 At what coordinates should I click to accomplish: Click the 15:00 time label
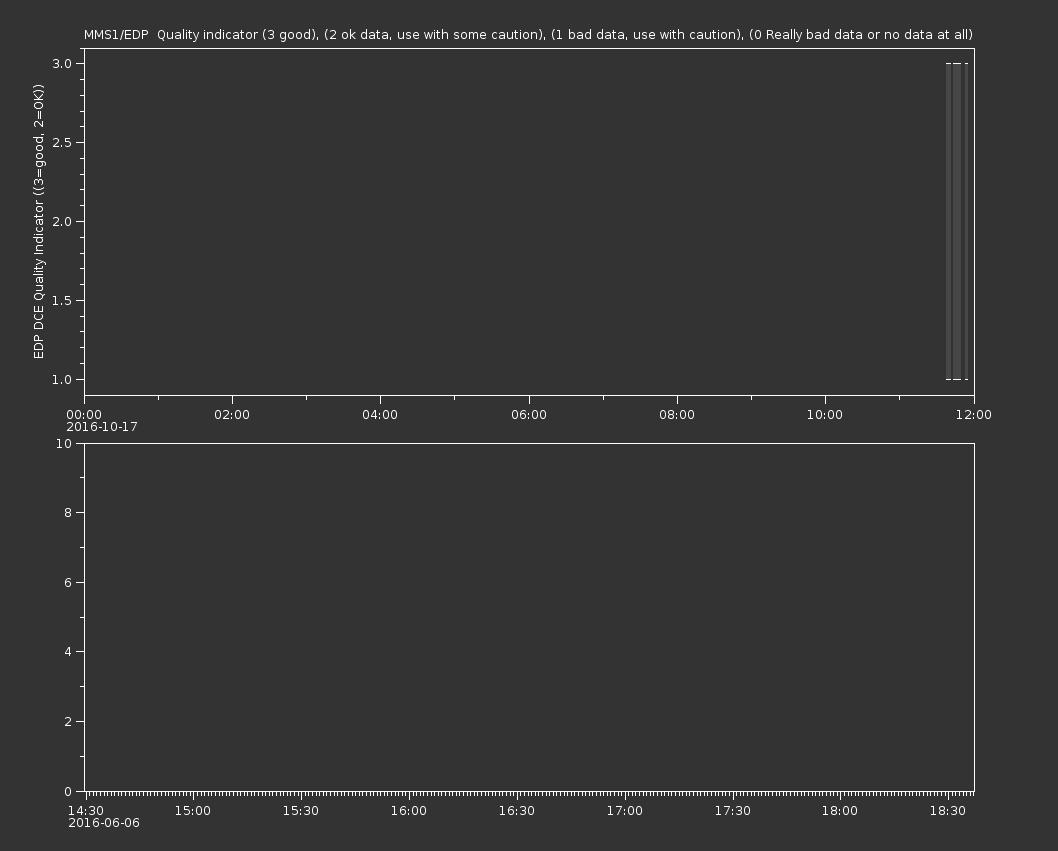tap(193, 811)
